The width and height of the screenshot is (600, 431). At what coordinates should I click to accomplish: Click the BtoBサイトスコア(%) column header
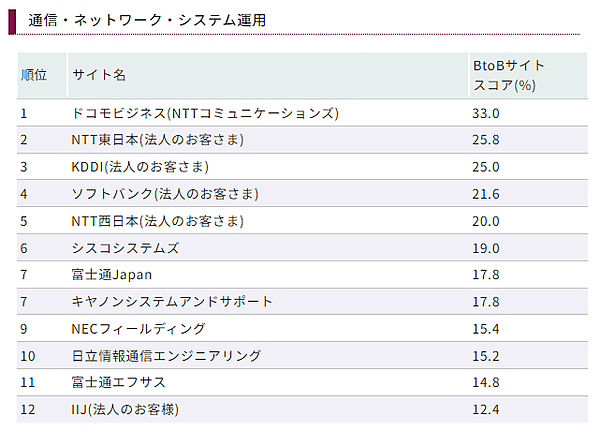[x=508, y=75]
